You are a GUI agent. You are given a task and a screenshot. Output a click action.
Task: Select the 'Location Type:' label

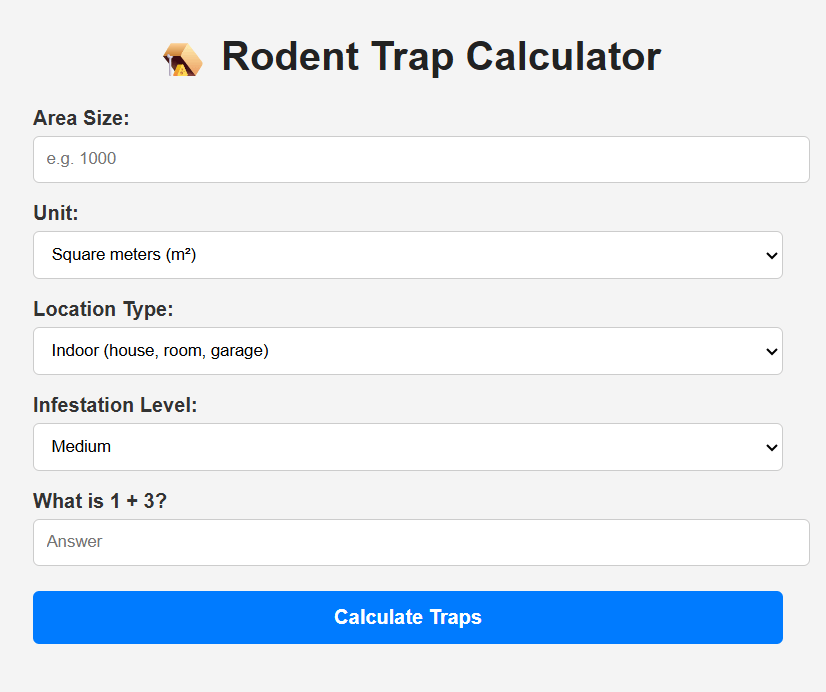(x=103, y=309)
